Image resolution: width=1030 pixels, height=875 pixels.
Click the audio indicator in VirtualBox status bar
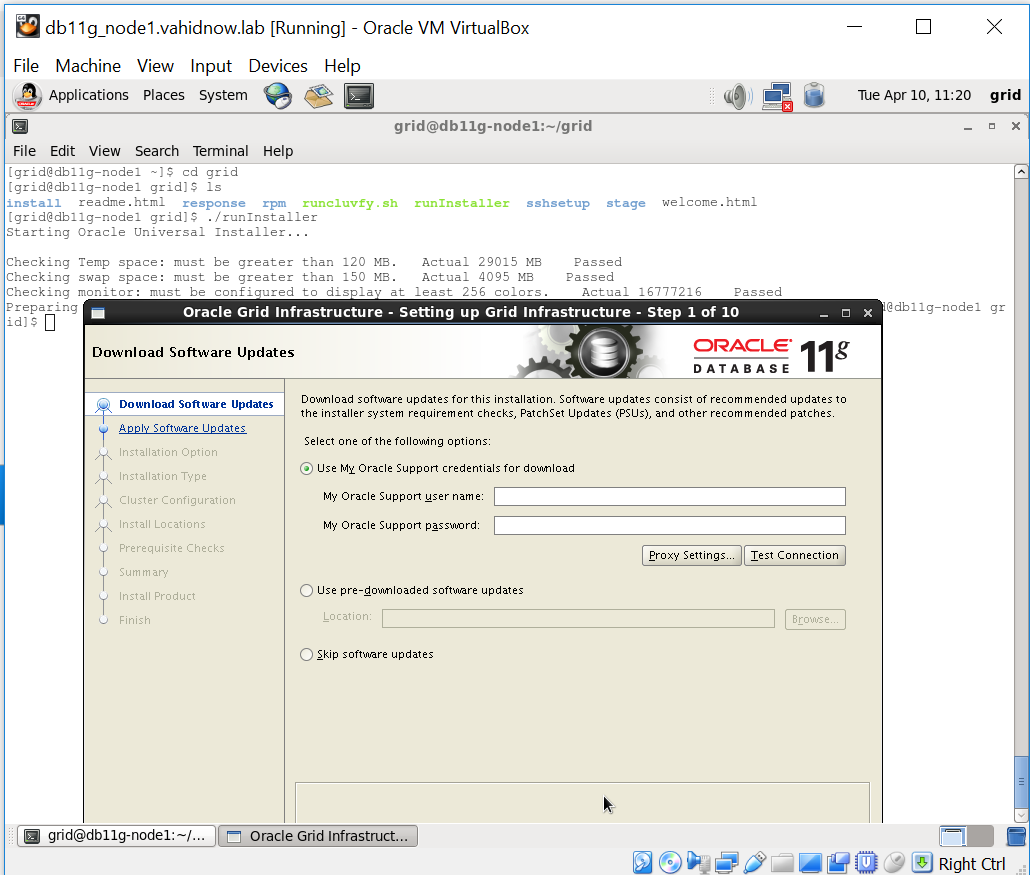click(698, 862)
